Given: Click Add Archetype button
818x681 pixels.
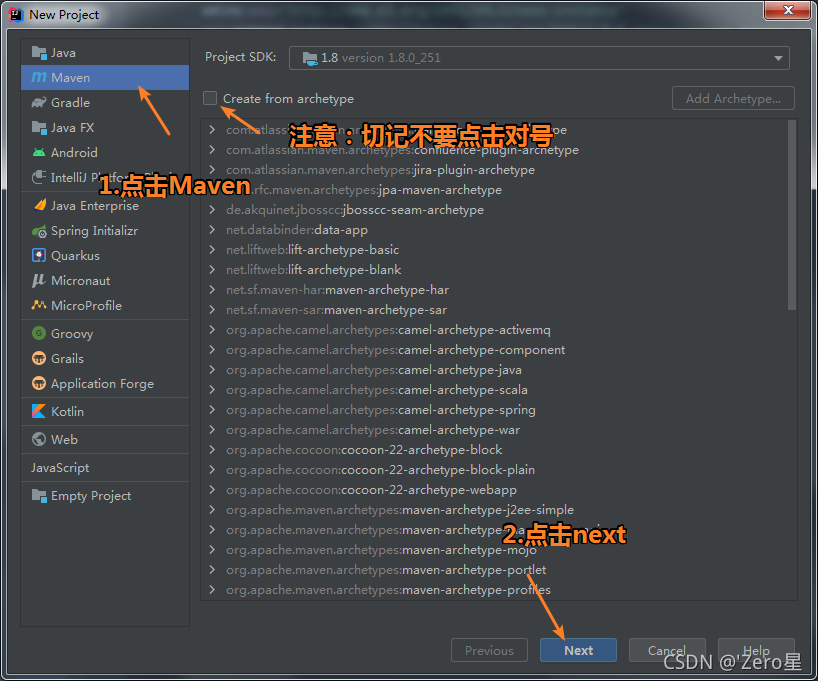Looking at the screenshot, I should pyautogui.click(x=733, y=98).
